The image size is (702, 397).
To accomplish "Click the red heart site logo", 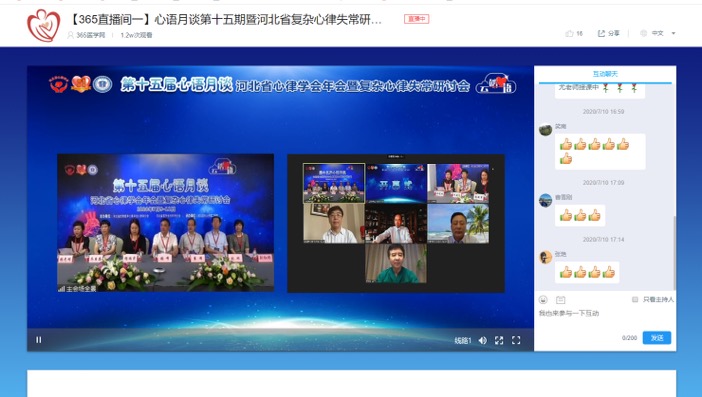I will click(43, 26).
